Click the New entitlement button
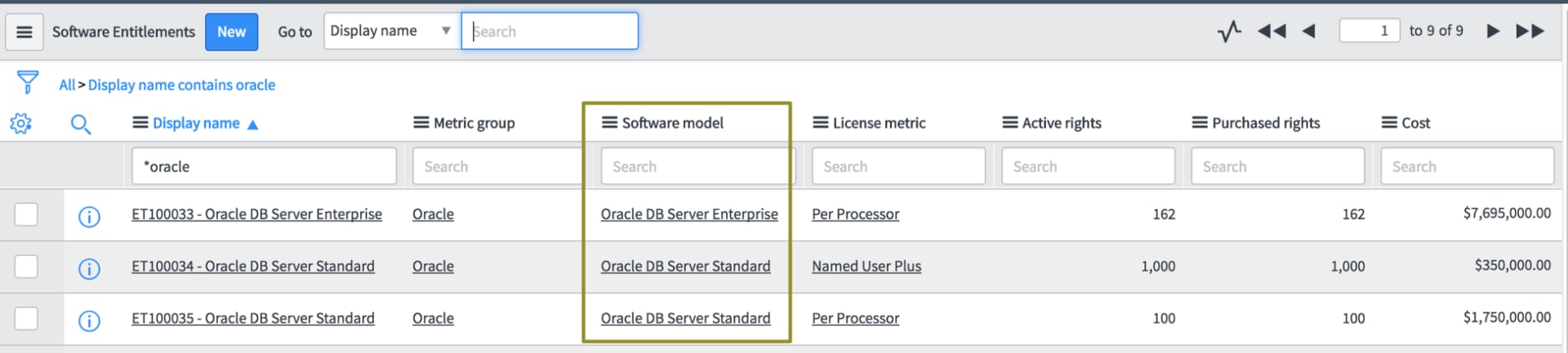 click(x=231, y=32)
